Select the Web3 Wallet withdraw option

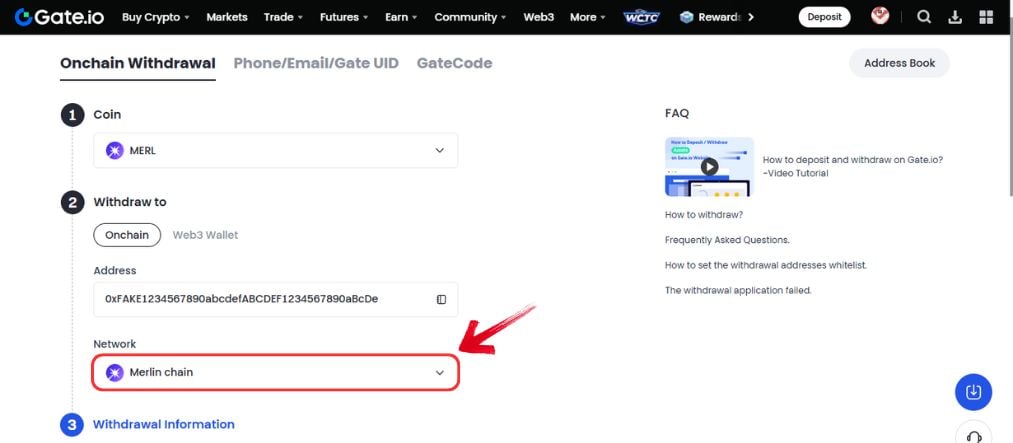click(205, 235)
